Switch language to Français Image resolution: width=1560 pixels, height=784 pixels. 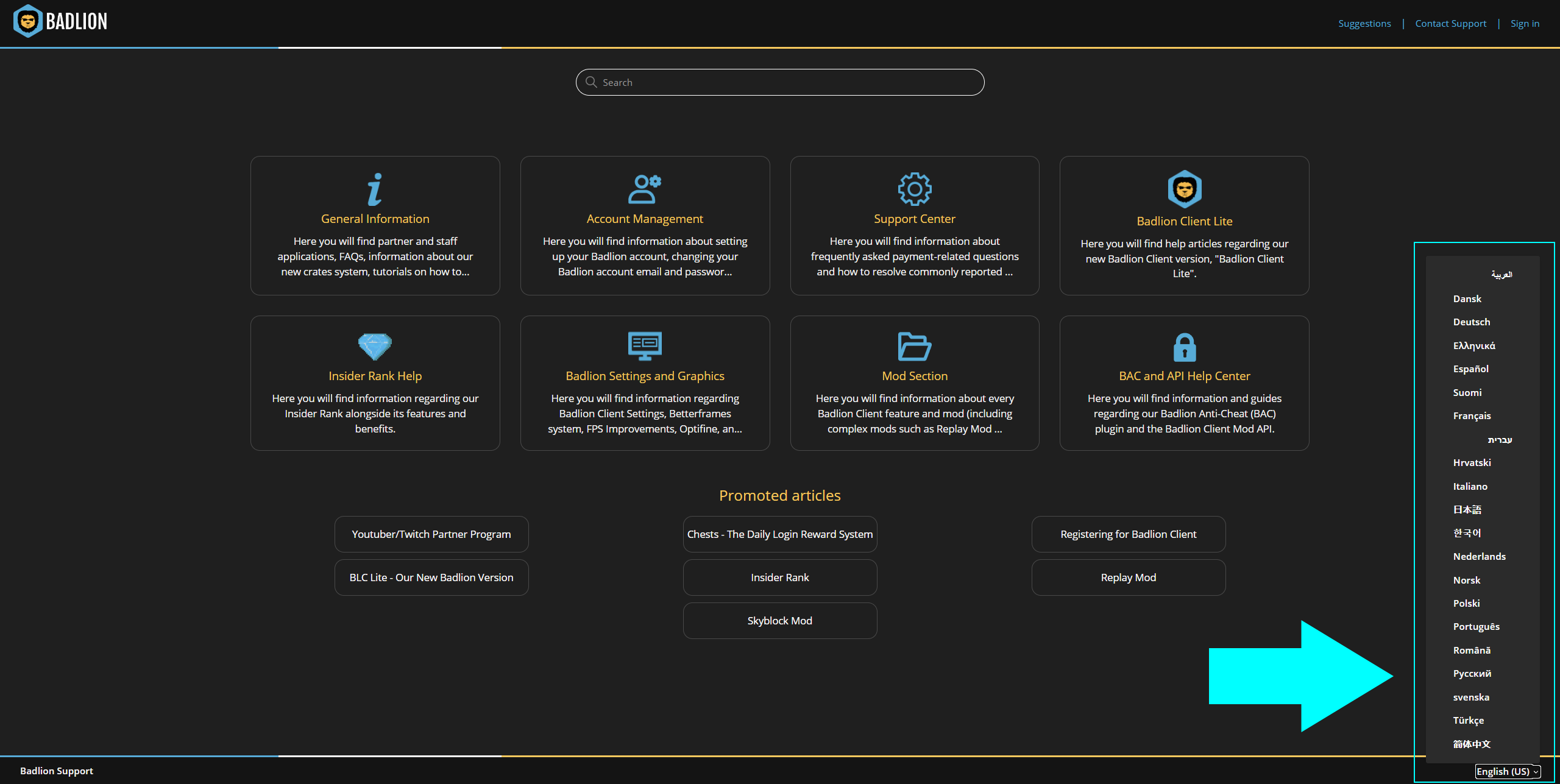tap(1472, 415)
